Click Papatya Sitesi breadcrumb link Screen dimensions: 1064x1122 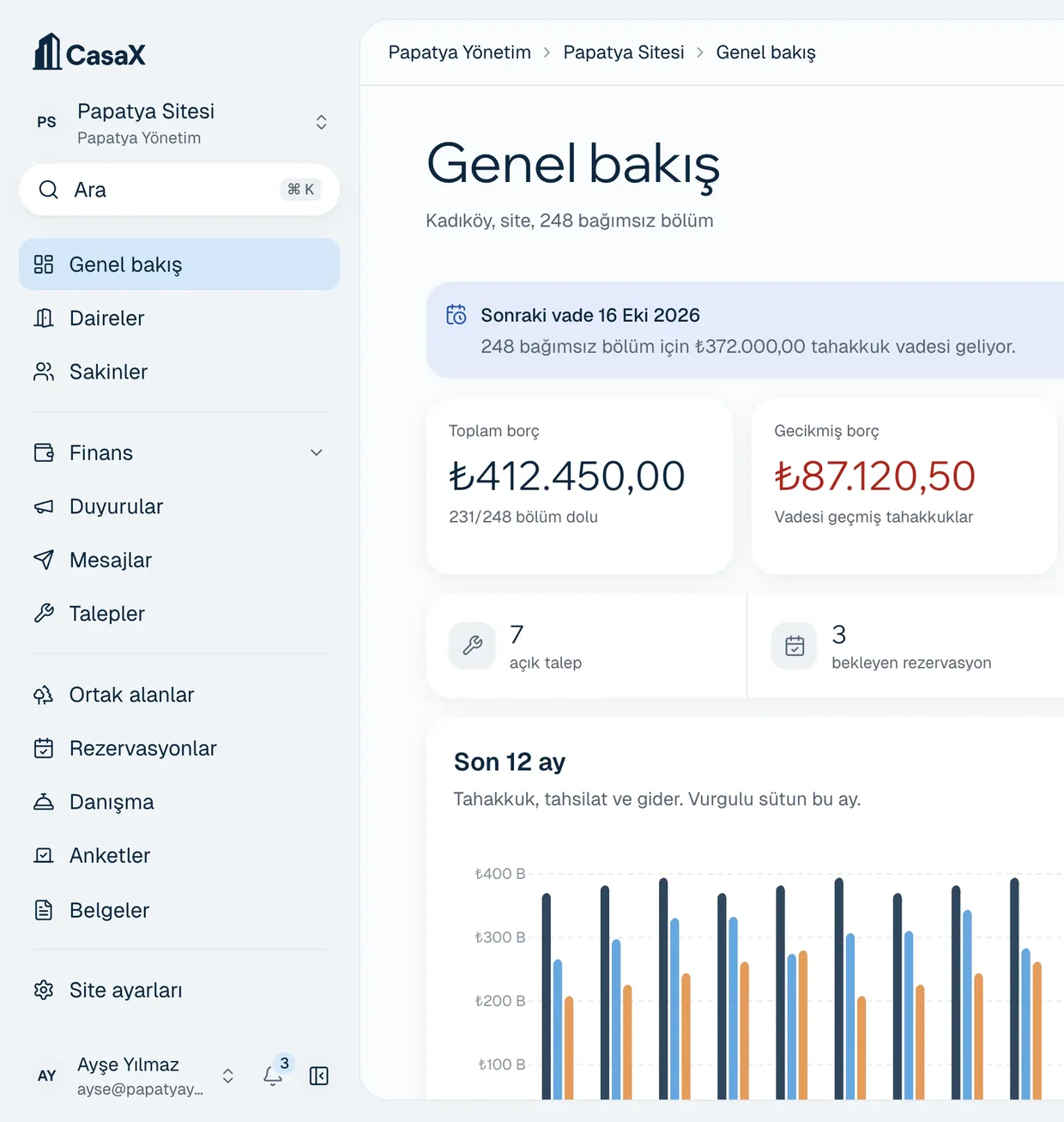624,52
